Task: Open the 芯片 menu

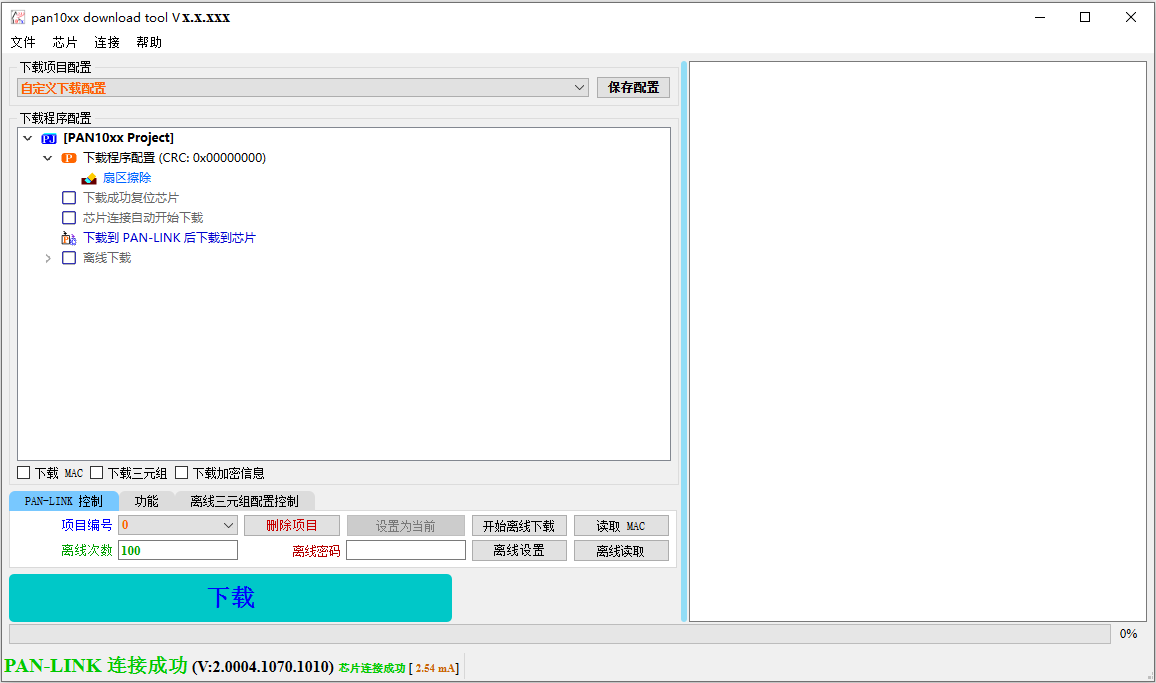Action: pyautogui.click(x=65, y=42)
